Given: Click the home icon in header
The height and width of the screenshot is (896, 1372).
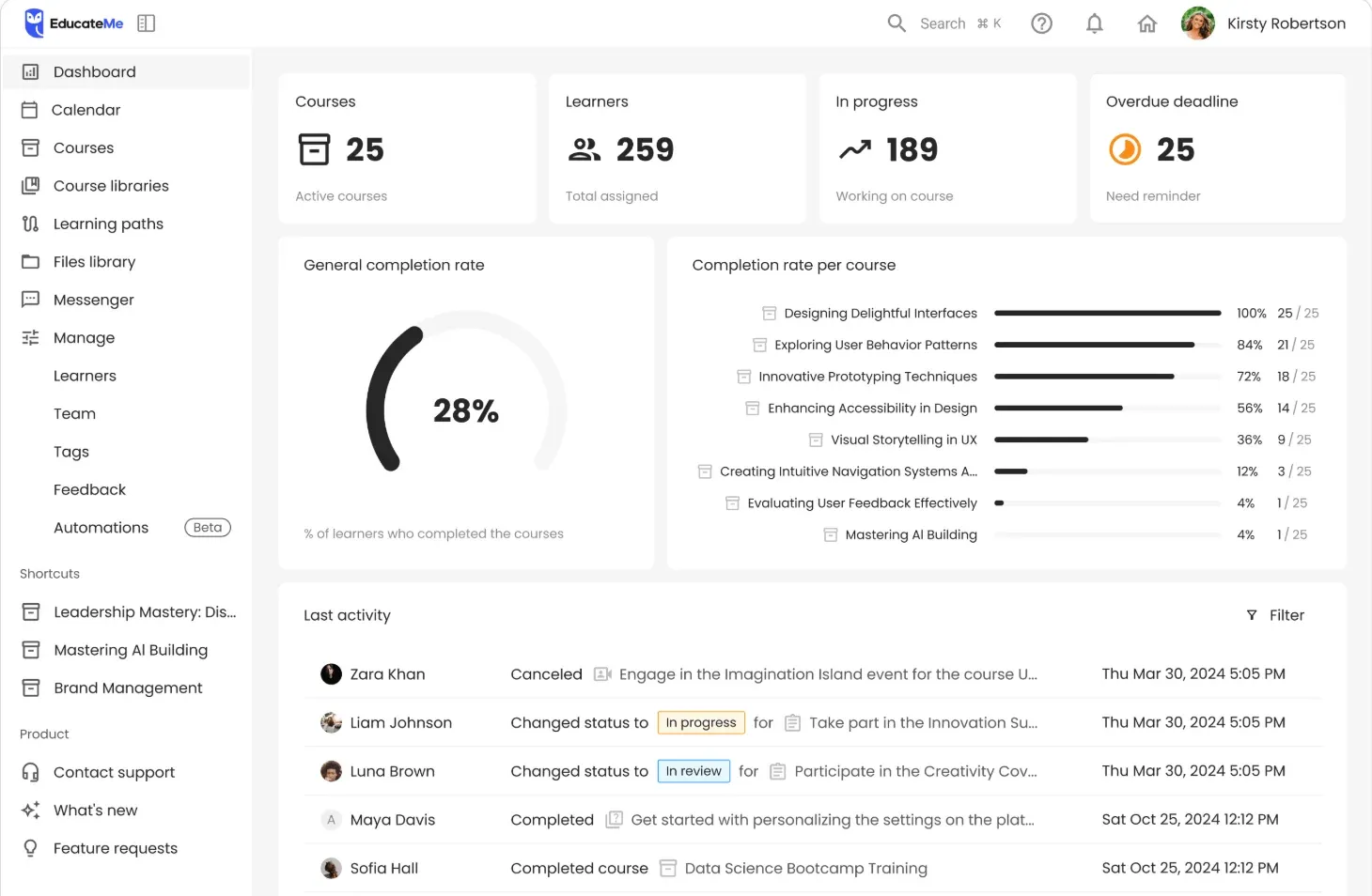Looking at the screenshot, I should point(1146,23).
